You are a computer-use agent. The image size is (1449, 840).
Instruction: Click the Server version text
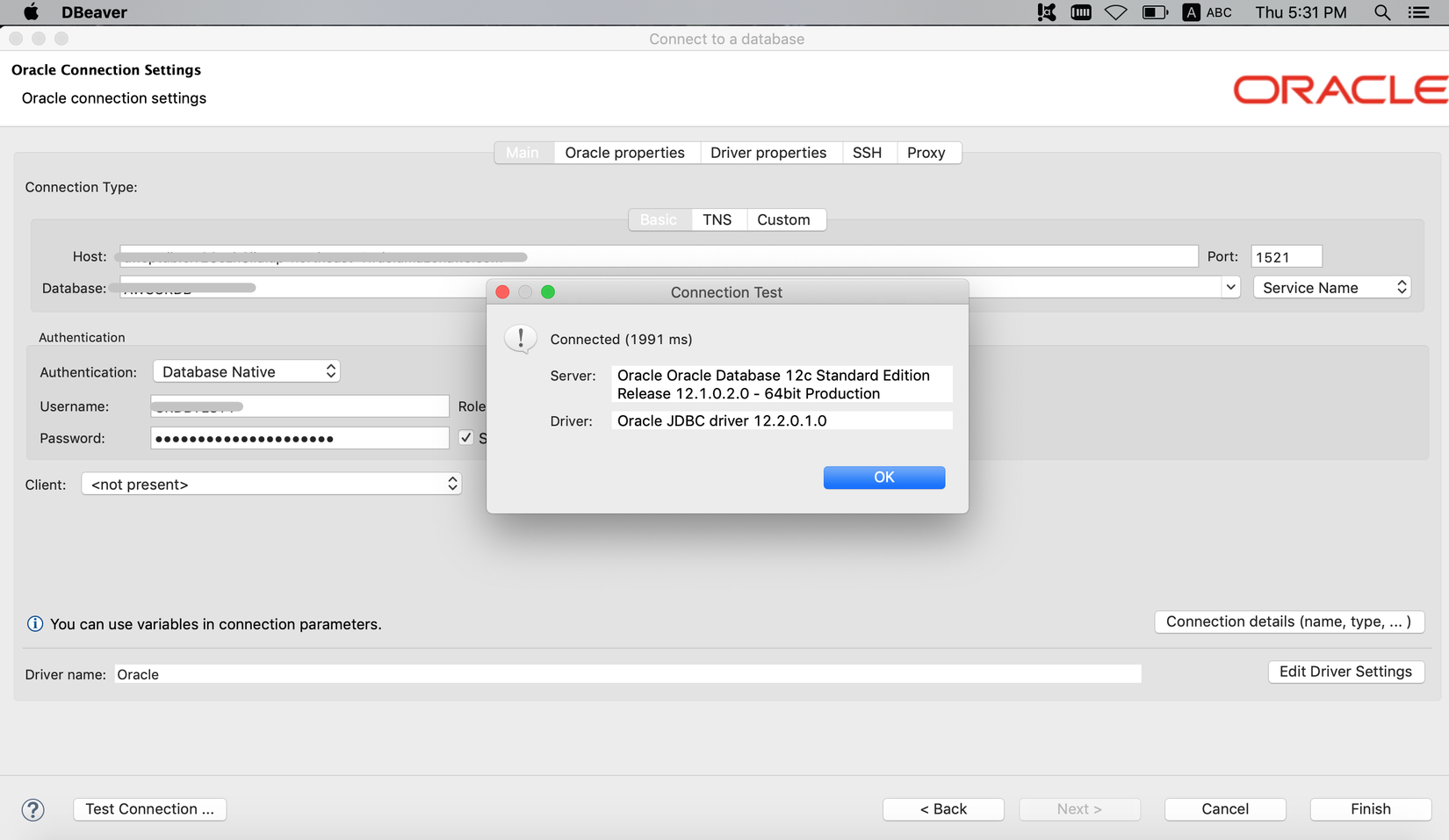[x=782, y=384]
